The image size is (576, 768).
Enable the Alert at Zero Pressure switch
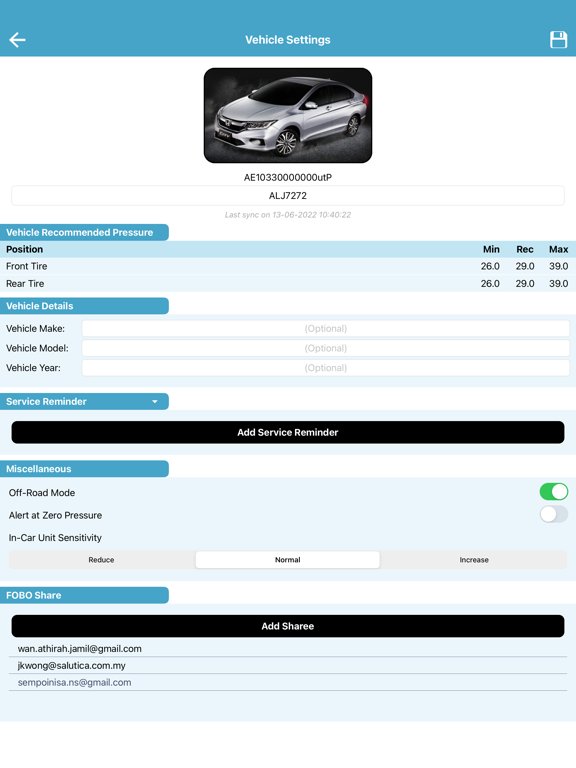click(x=554, y=514)
